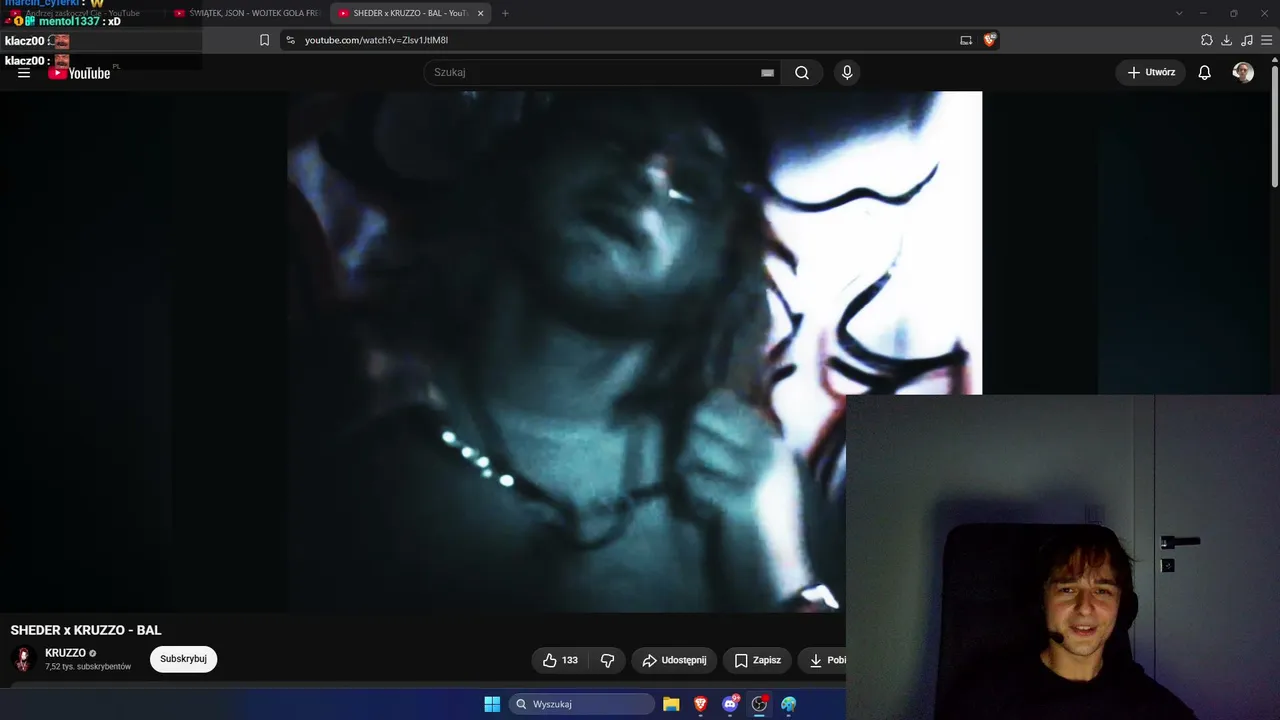The width and height of the screenshot is (1280, 720).
Task: Open Brave browser from the taskbar
Action: point(700,704)
